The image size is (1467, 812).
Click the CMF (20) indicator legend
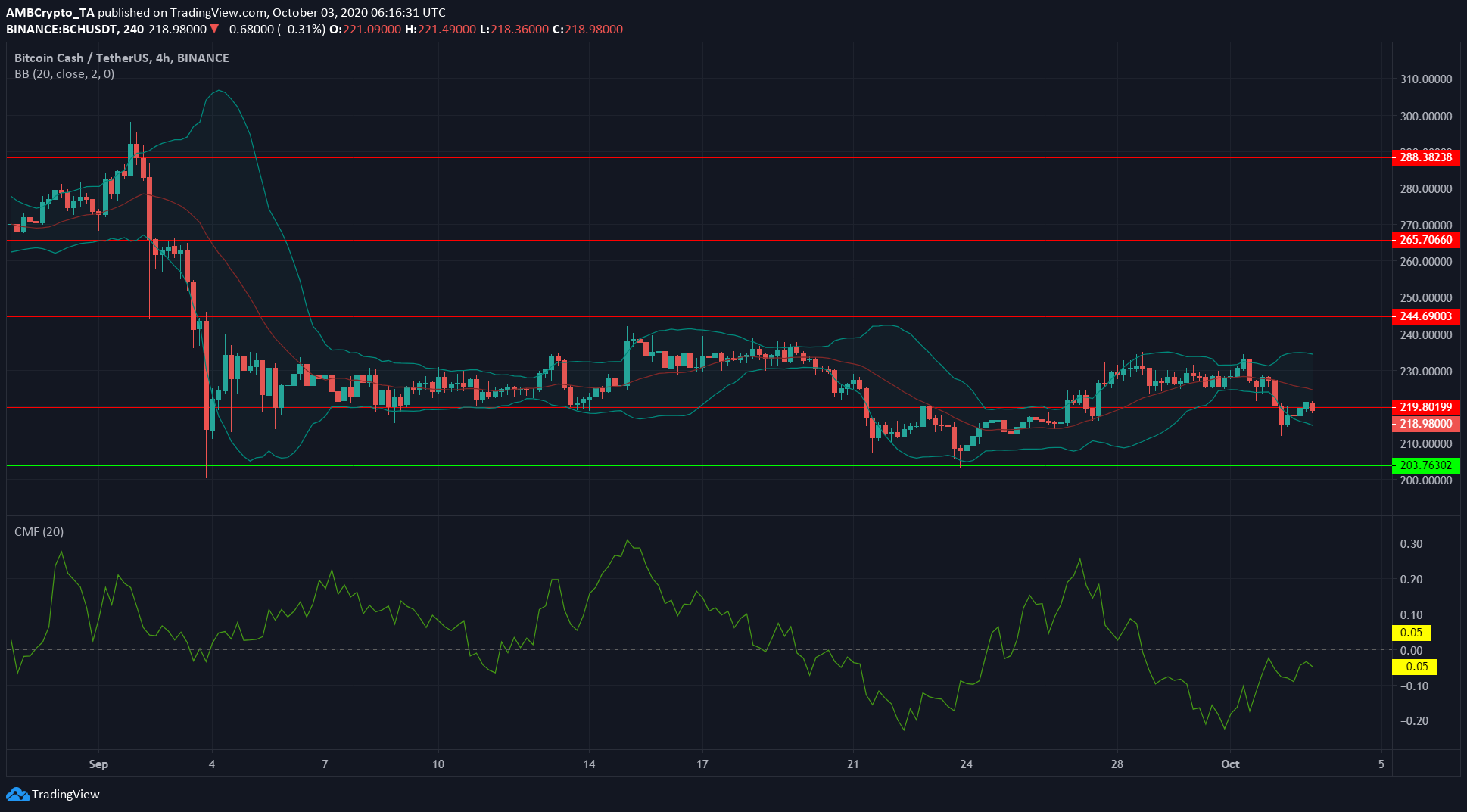click(39, 532)
